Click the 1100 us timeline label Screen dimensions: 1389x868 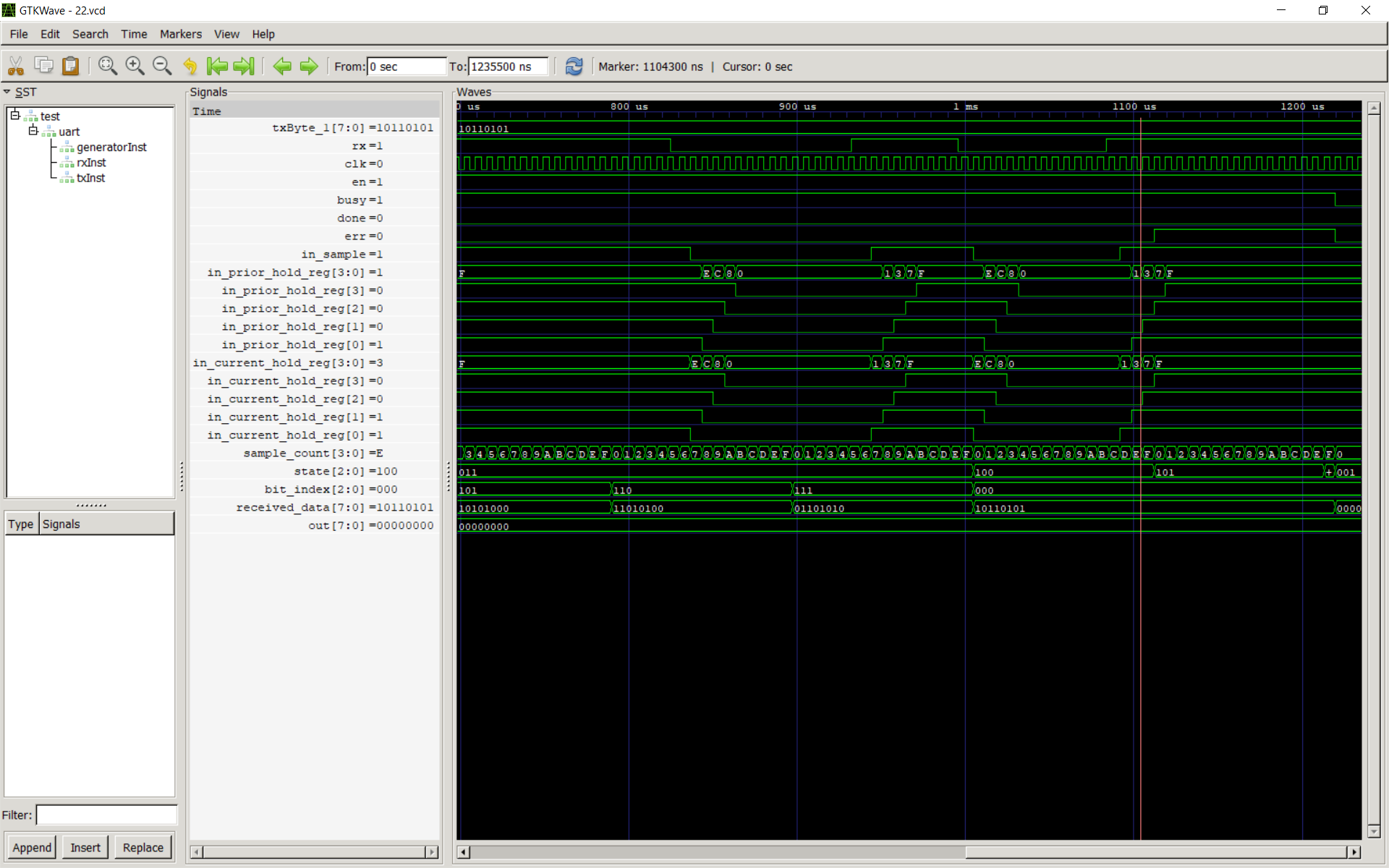point(1134,106)
